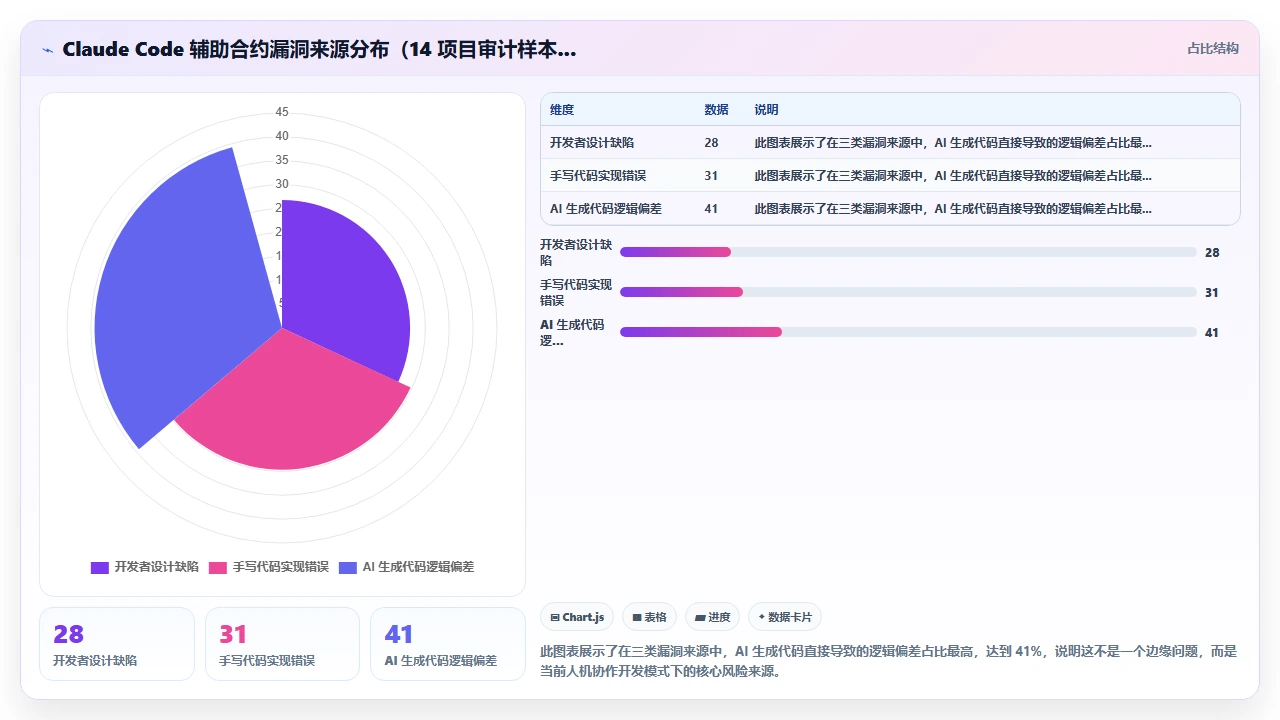Select the 进度 tag
1280x720 pixels.
coord(712,617)
